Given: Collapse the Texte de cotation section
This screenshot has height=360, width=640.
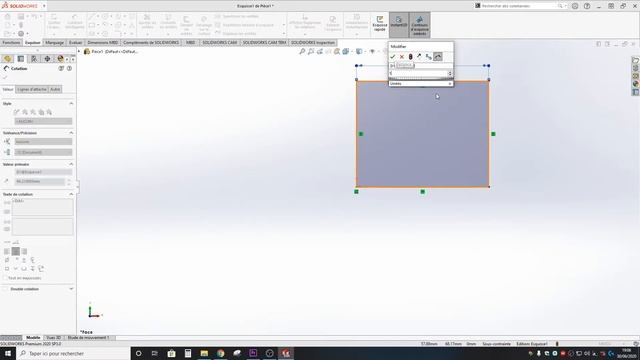Looking at the screenshot, I should 71,194.
